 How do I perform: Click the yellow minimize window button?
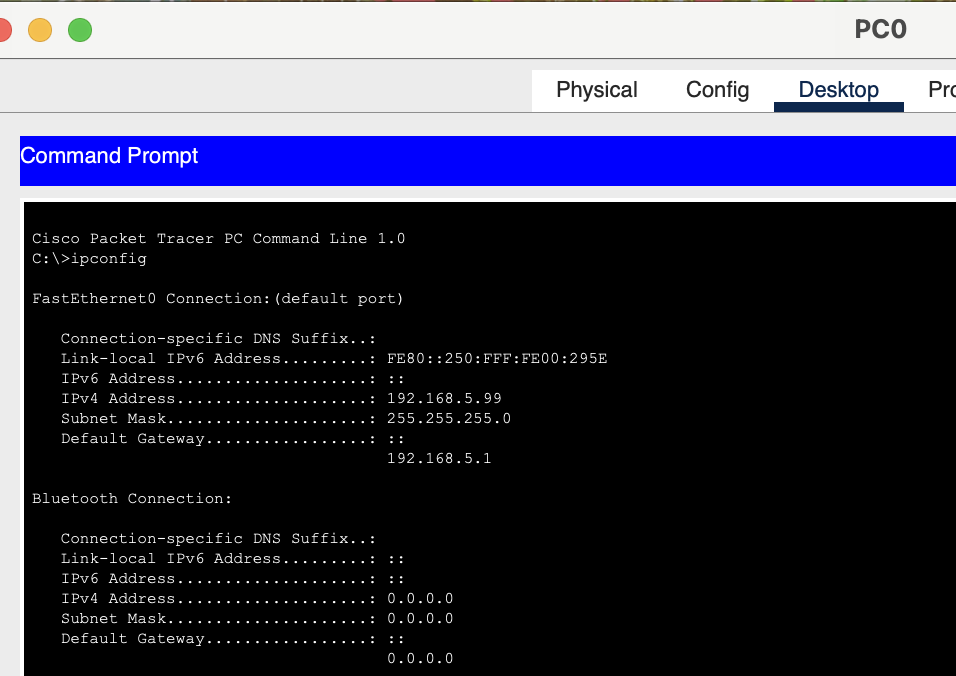pyautogui.click(x=40, y=30)
